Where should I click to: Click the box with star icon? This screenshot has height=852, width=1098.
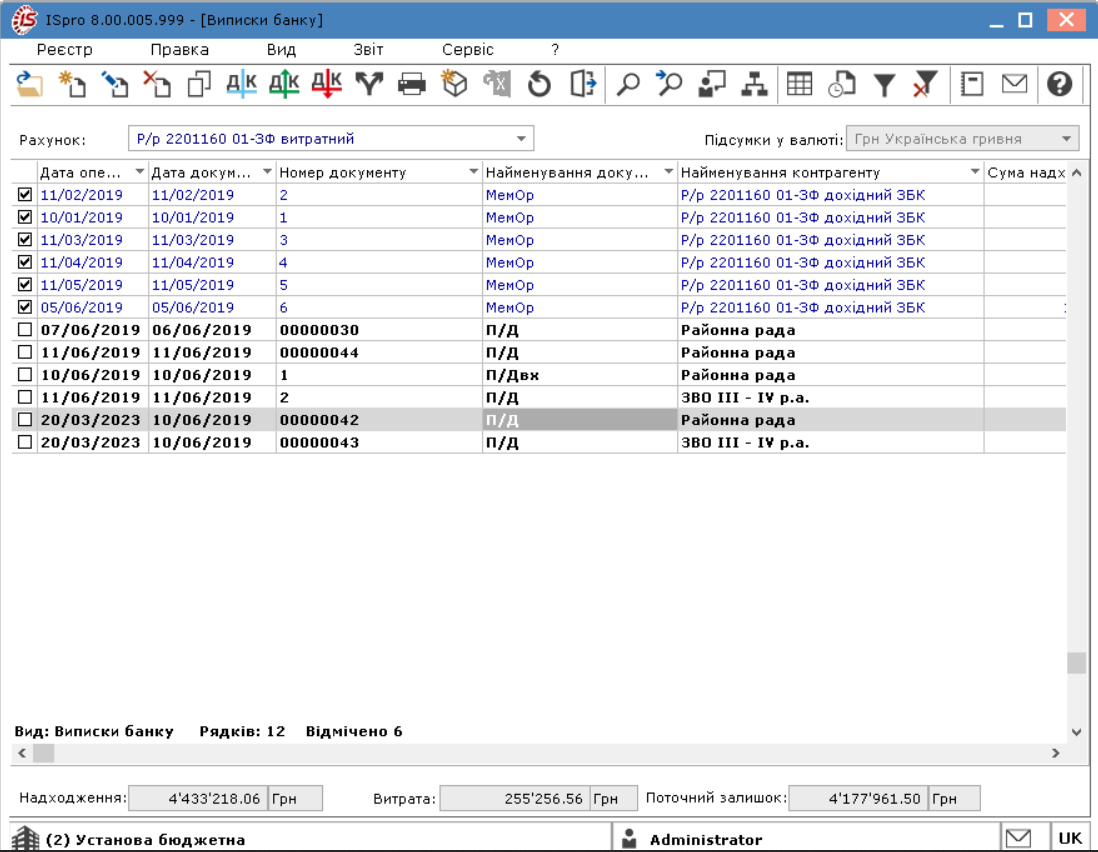(x=454, y=84)
